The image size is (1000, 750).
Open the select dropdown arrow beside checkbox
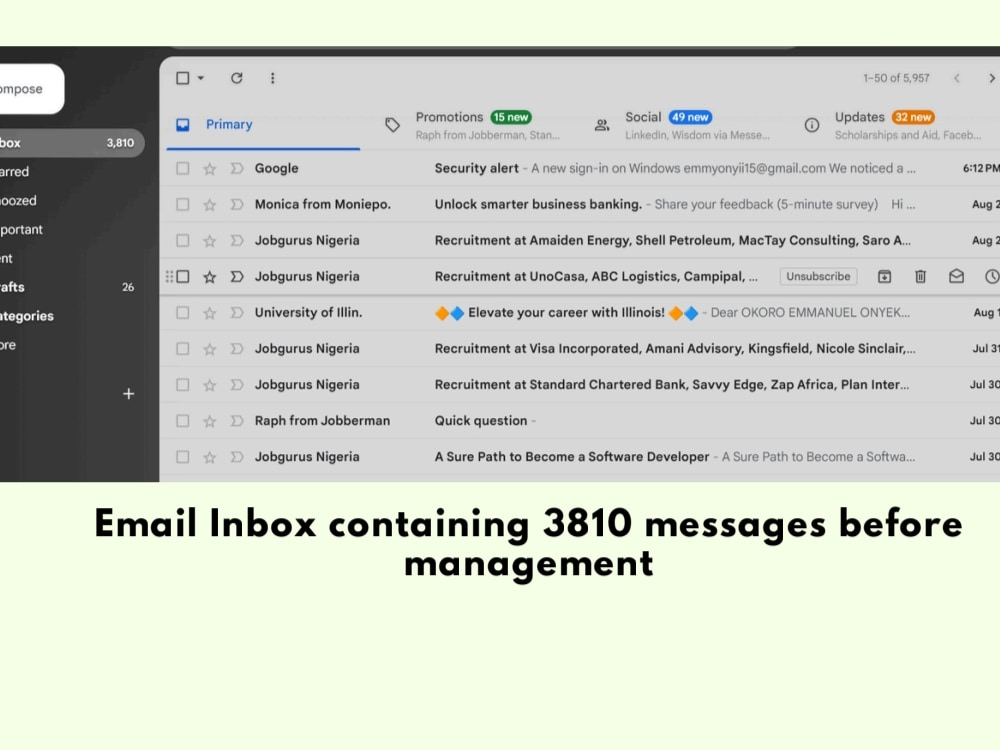200,78
